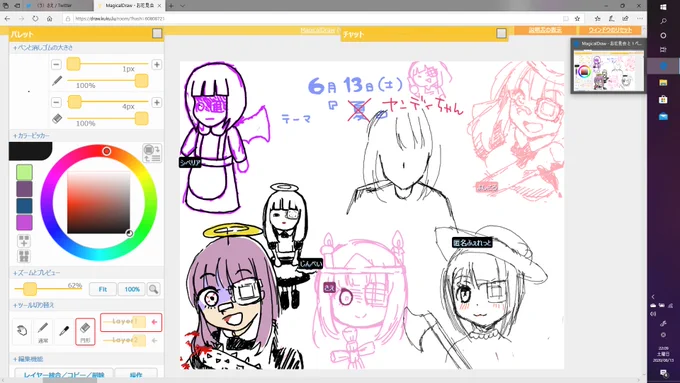Collapse the ズームとプレビュー section
Viewport: 680px width, 383px height.
pos(37,273)
